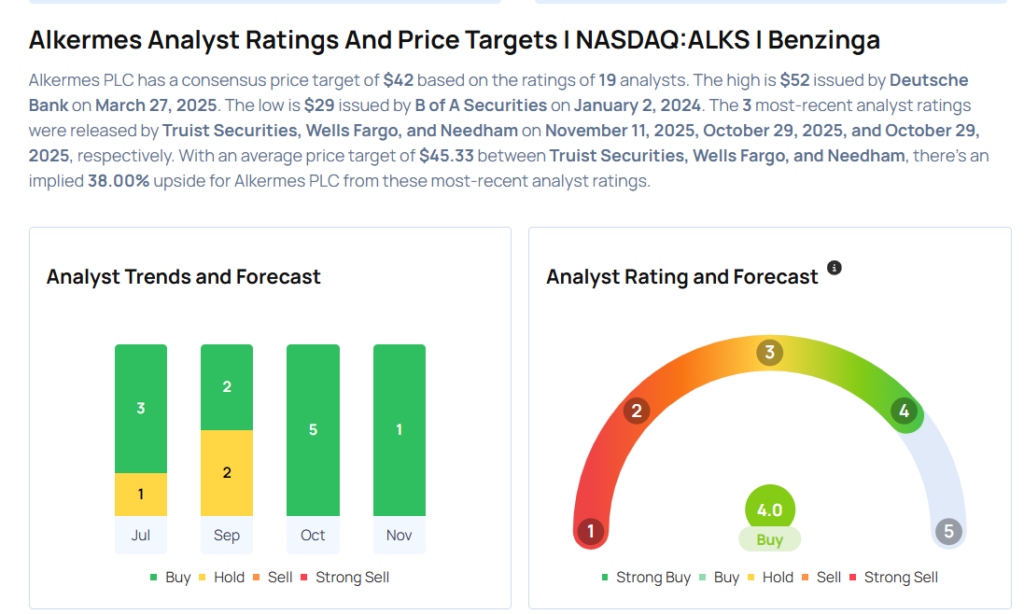1024x614 pixels.
Task: Click gauge marker number 2
Action: pyautogui.click(x=634, y=410)
